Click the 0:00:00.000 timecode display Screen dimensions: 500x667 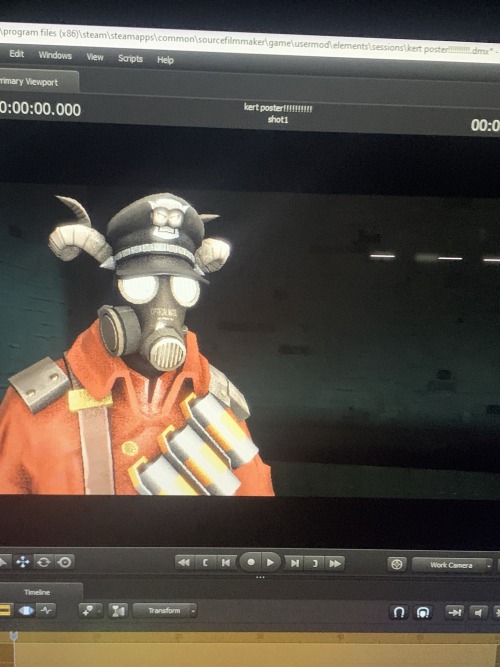40,109
